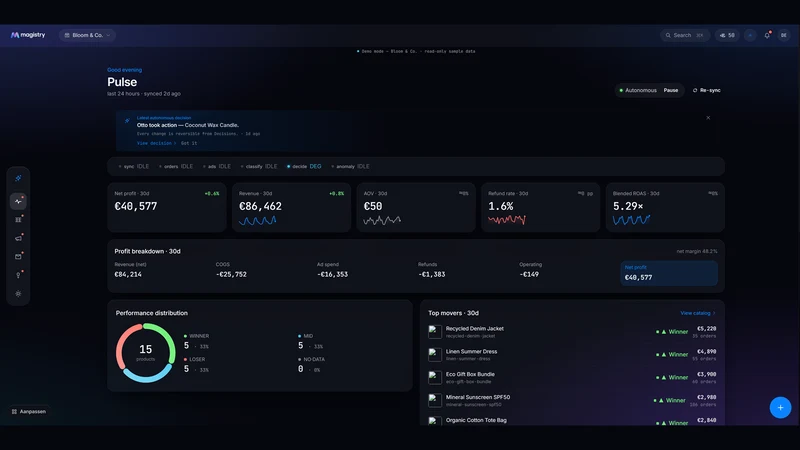This screenshot has height=450, width=800.
Task: Click the Eco Gift Box Bundle thumbnail
Action: 435,378
